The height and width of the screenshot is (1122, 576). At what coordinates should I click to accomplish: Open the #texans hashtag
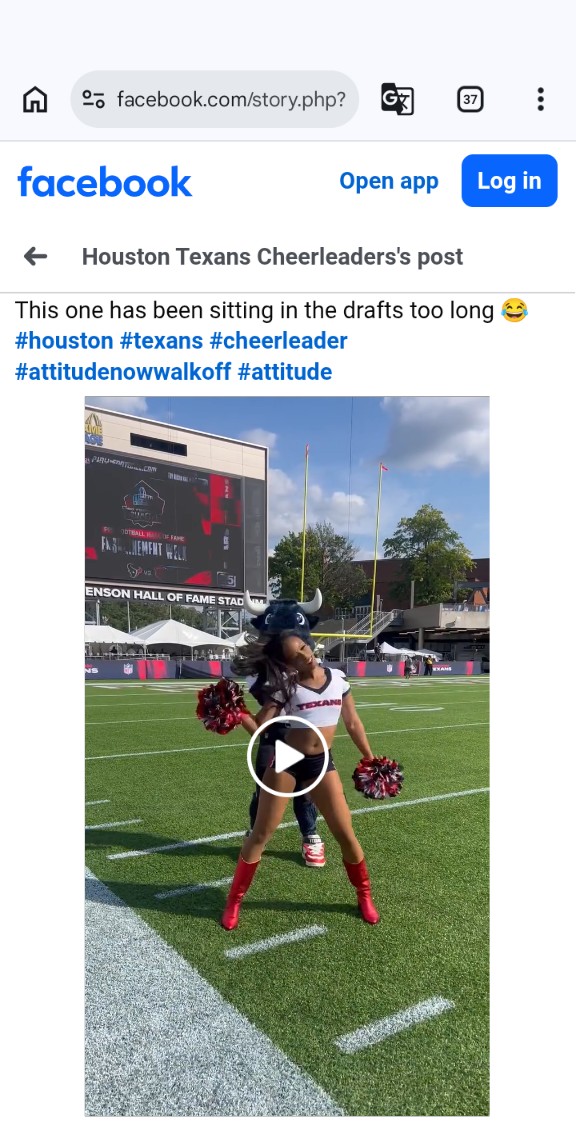(161, 341)
